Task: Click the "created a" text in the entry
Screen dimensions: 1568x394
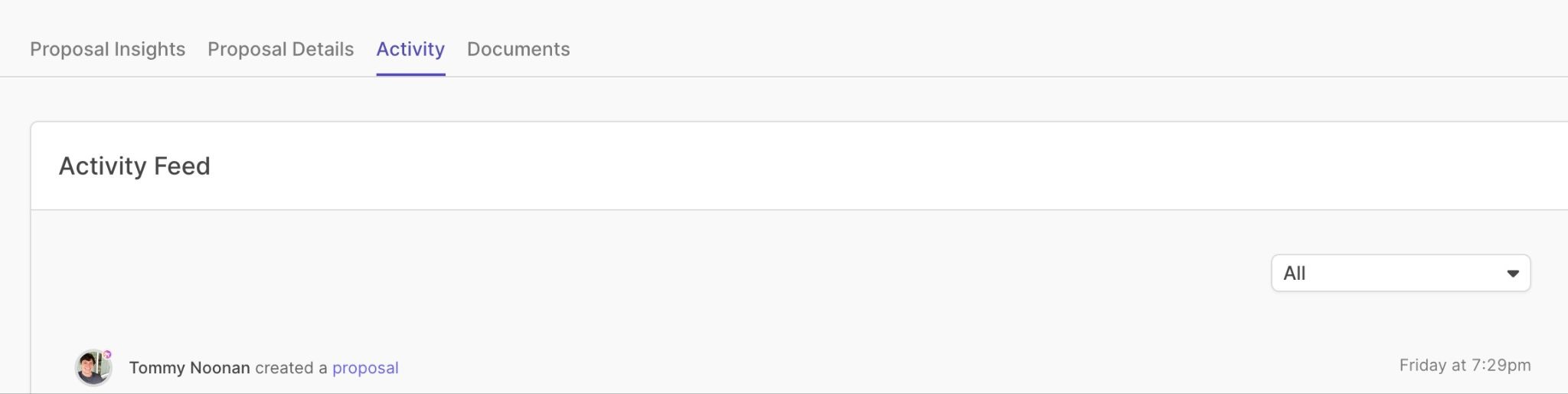Action: 291,368
